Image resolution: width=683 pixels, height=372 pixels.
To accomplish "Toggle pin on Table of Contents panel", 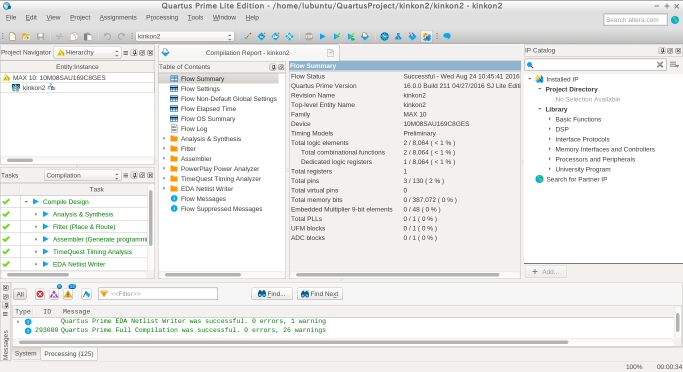I will 273,67.
